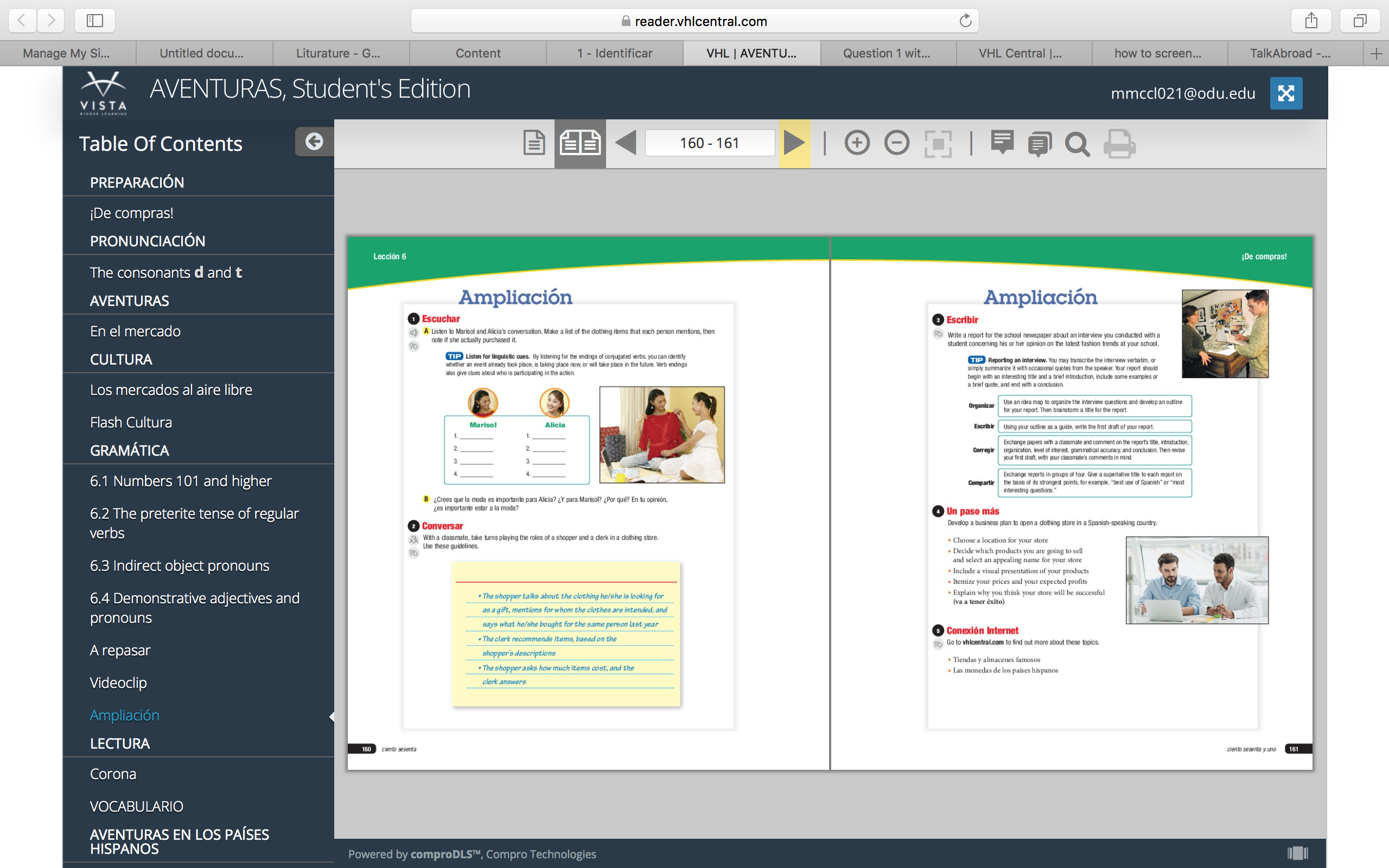The image size is (1389, 868).
Task: Open the VOCABULARIO section
Action: 137,806
